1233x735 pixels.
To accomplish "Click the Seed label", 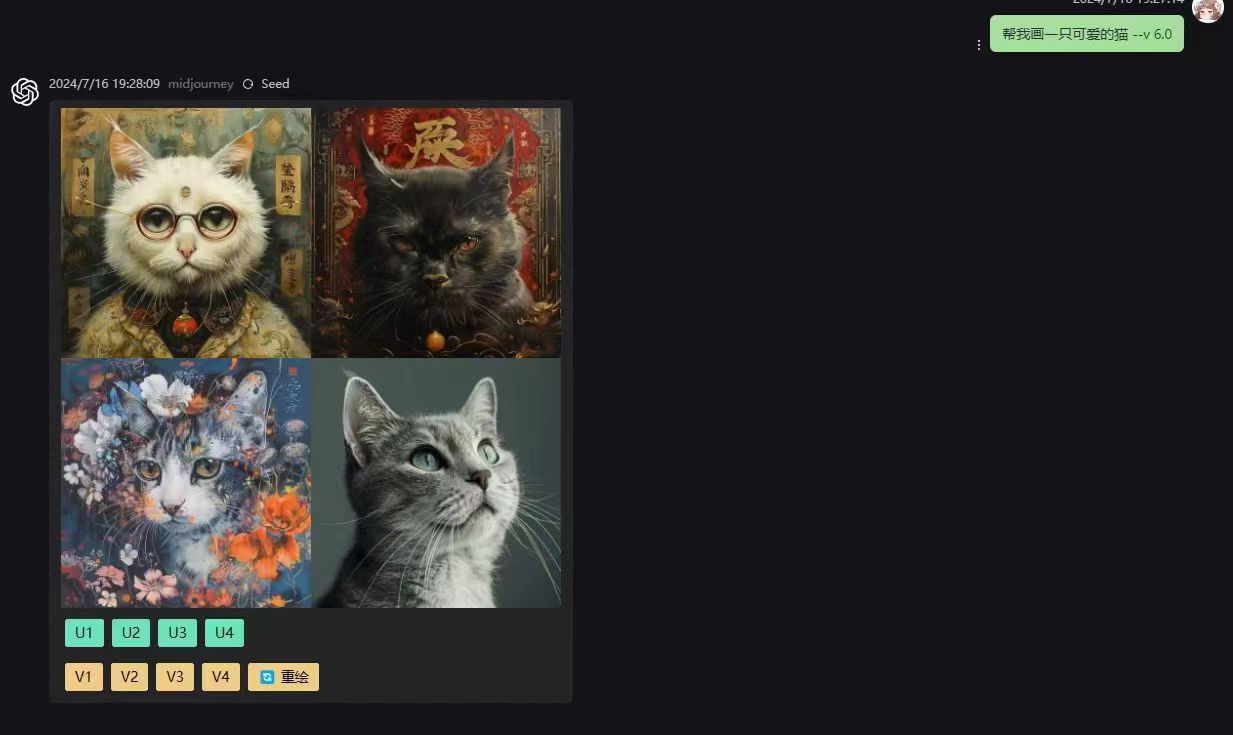I will 275,84.
